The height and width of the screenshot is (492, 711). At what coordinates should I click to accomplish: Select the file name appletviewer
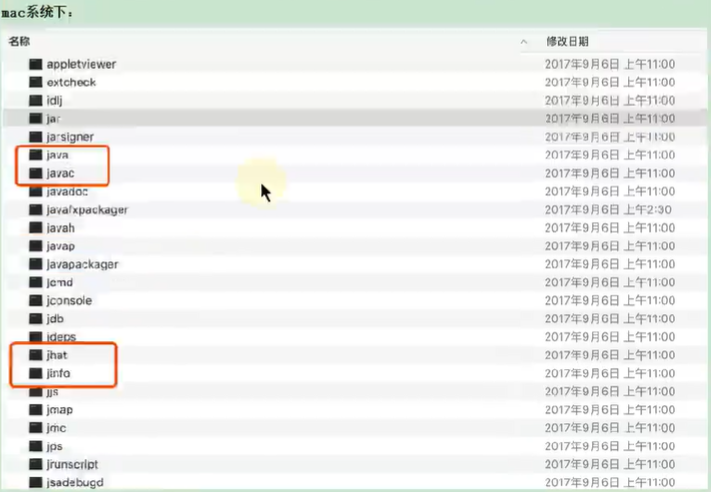tap(82, 64)
